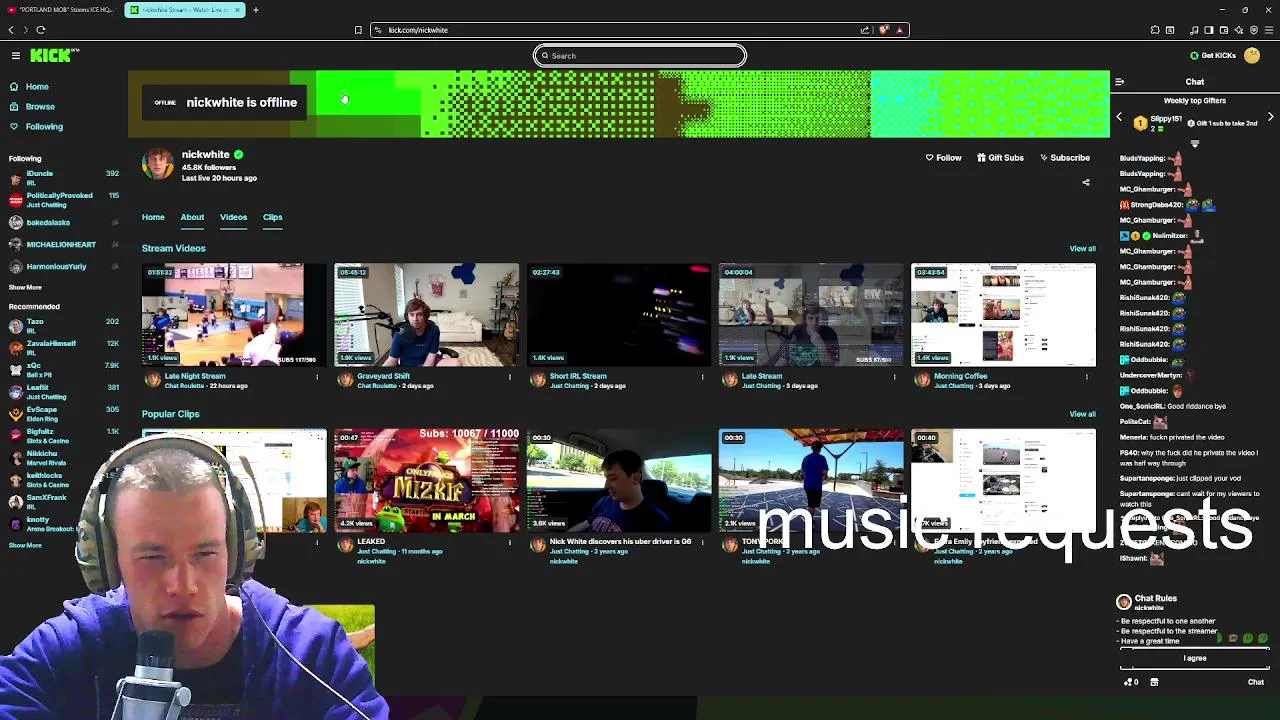Open the browser hamburger menu
1280x720 pixels.
(x=1269, y=30)
